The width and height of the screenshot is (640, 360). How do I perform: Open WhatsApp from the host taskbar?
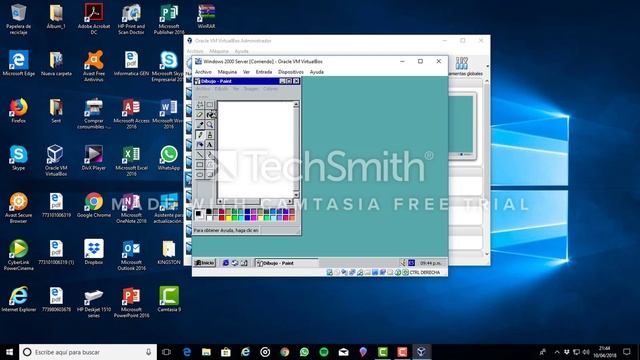click(x=304, y=351)
